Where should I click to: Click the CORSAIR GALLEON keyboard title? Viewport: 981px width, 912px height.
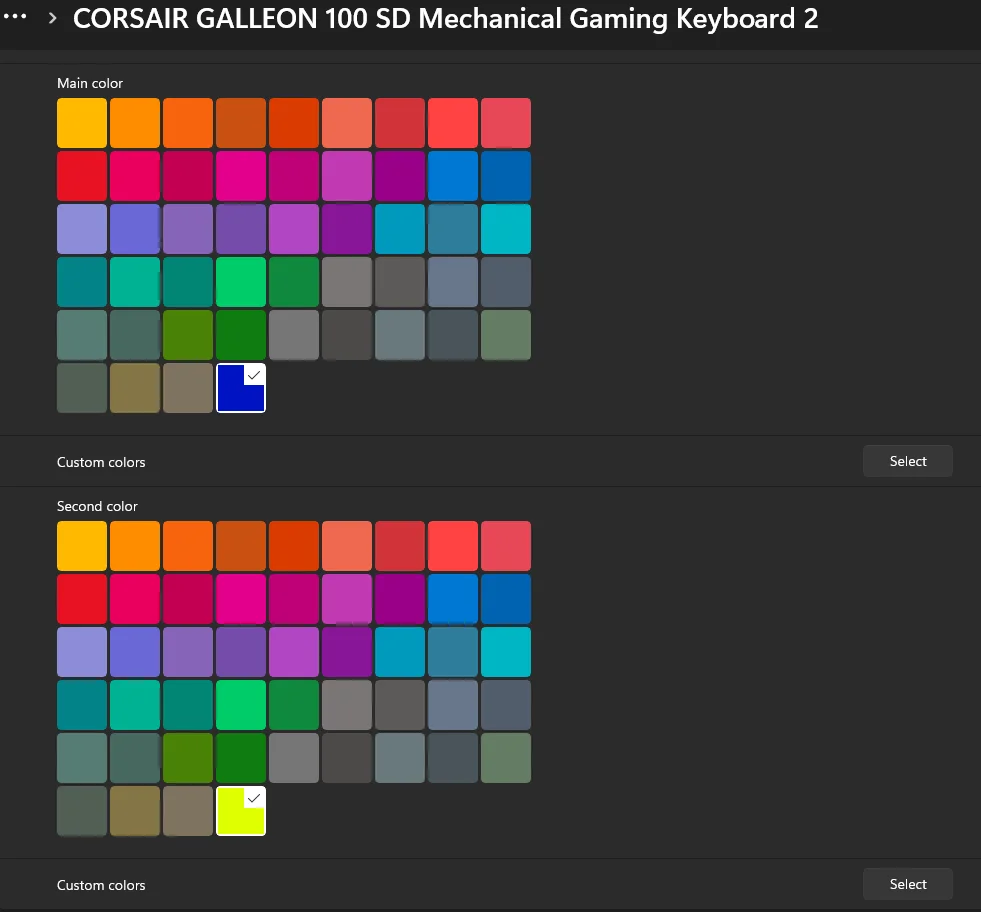click(x=446, y=18)
